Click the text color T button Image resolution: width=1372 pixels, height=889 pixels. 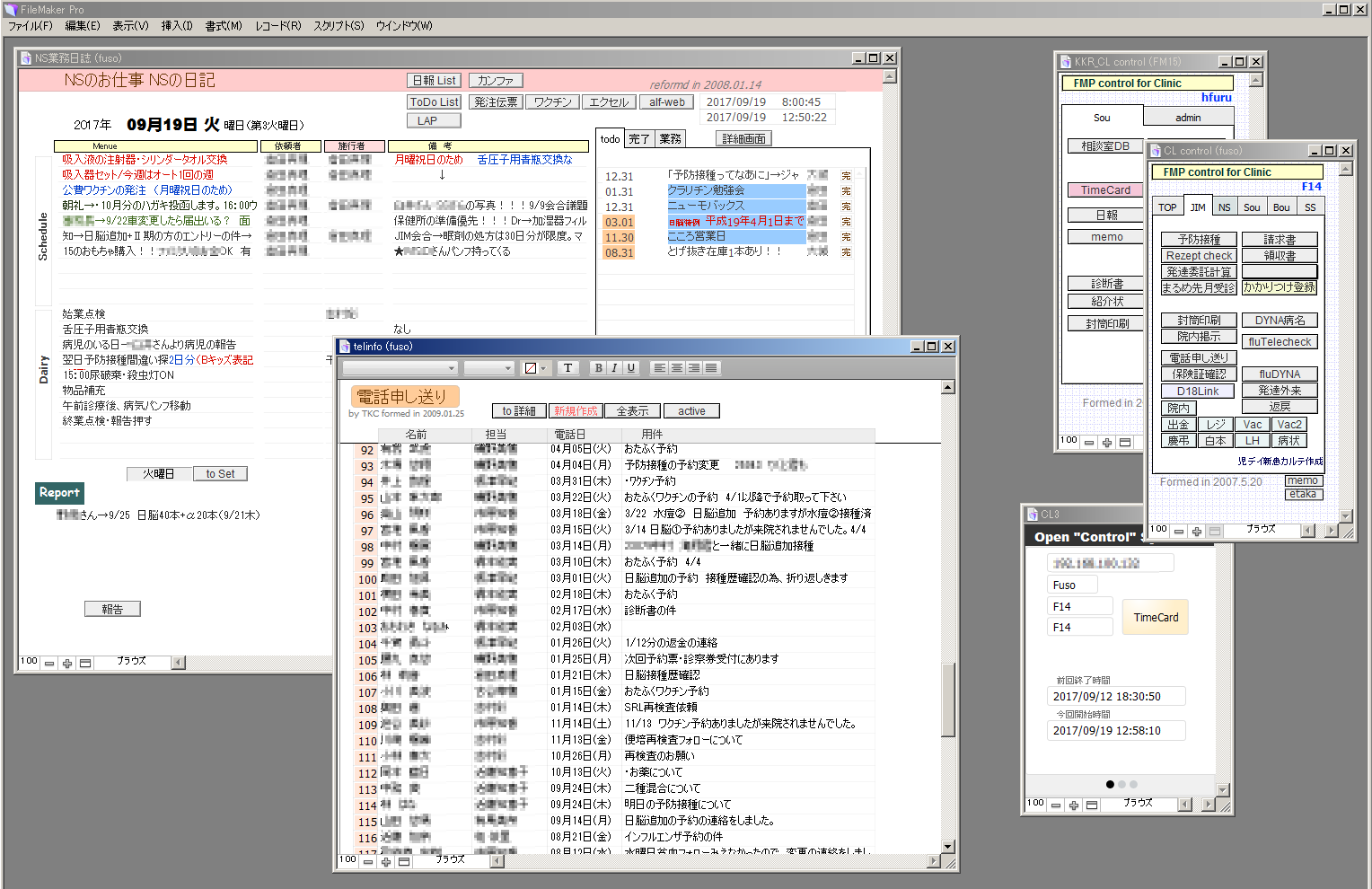tap(567, 368)
